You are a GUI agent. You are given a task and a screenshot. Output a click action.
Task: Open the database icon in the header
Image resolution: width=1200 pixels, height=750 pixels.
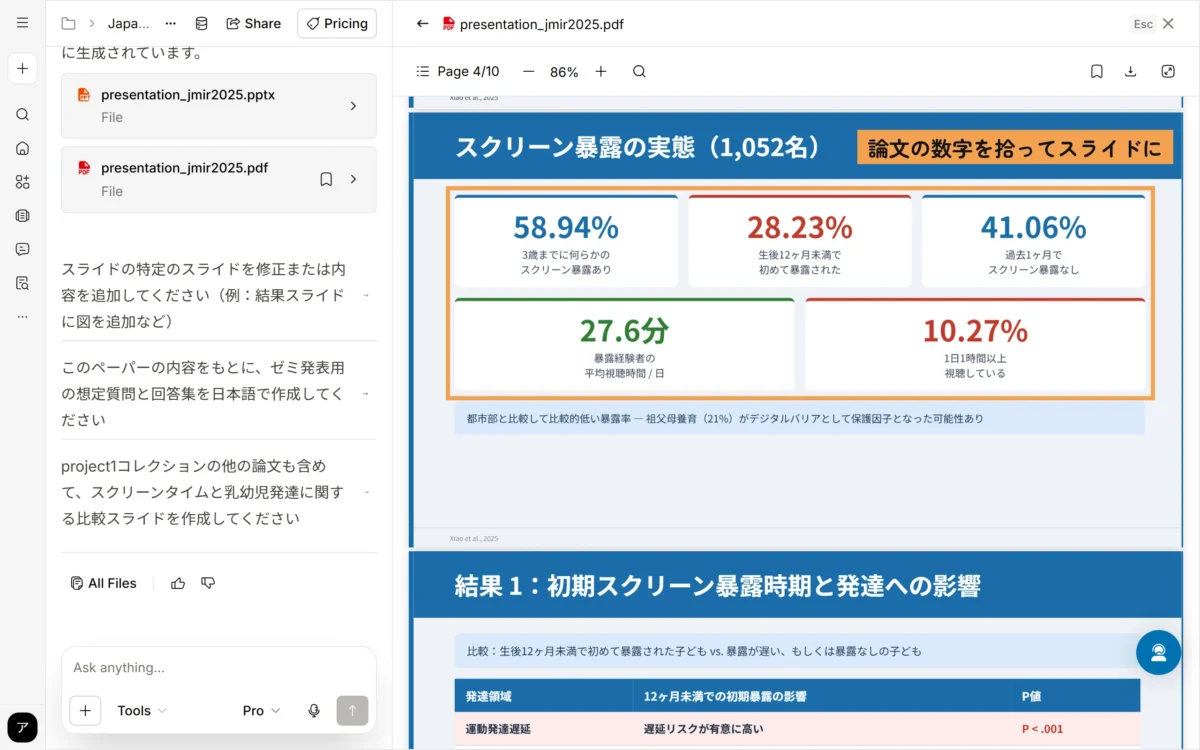201,23
